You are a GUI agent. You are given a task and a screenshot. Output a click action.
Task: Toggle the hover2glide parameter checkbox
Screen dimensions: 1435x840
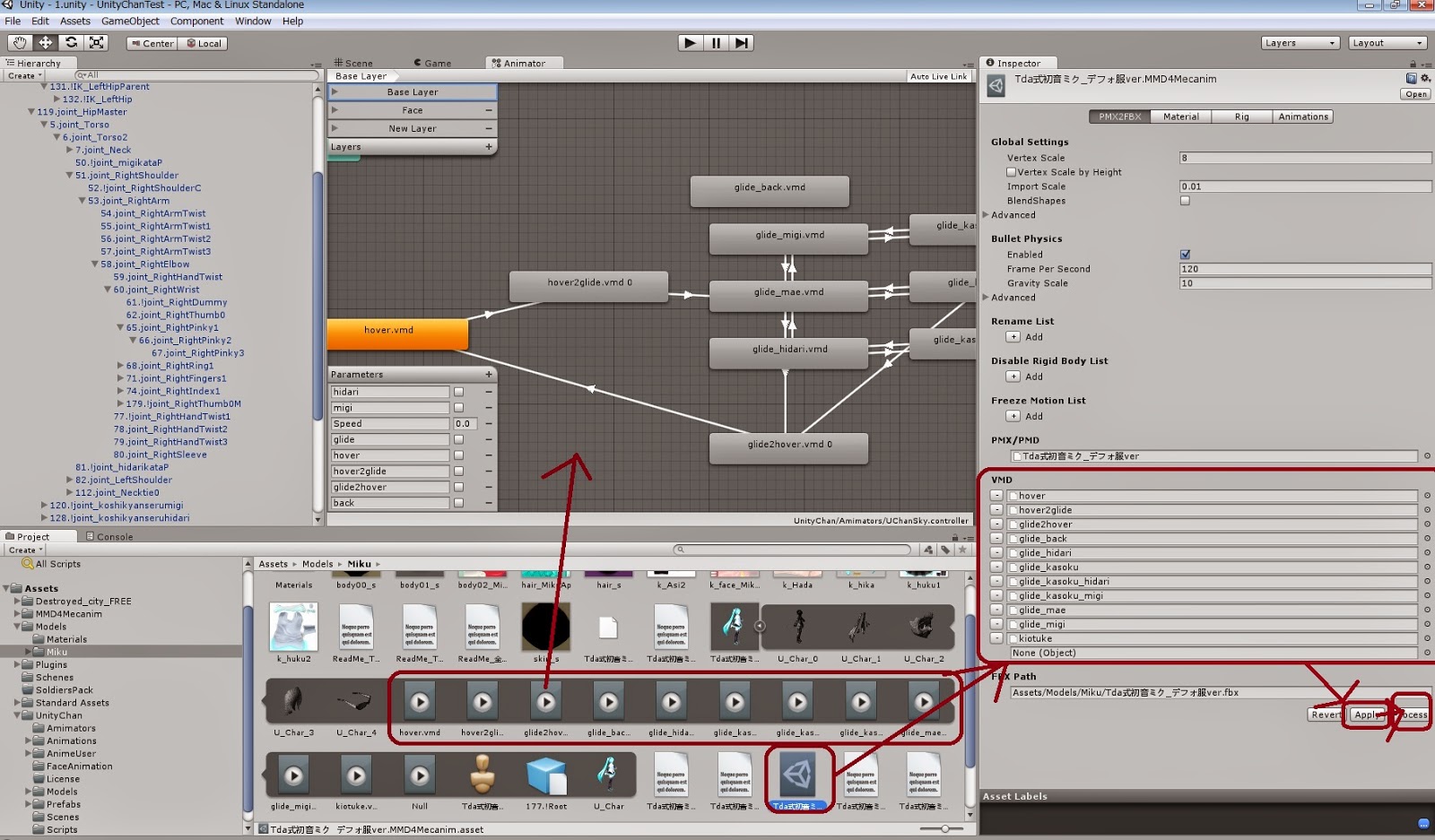(458, 472)
